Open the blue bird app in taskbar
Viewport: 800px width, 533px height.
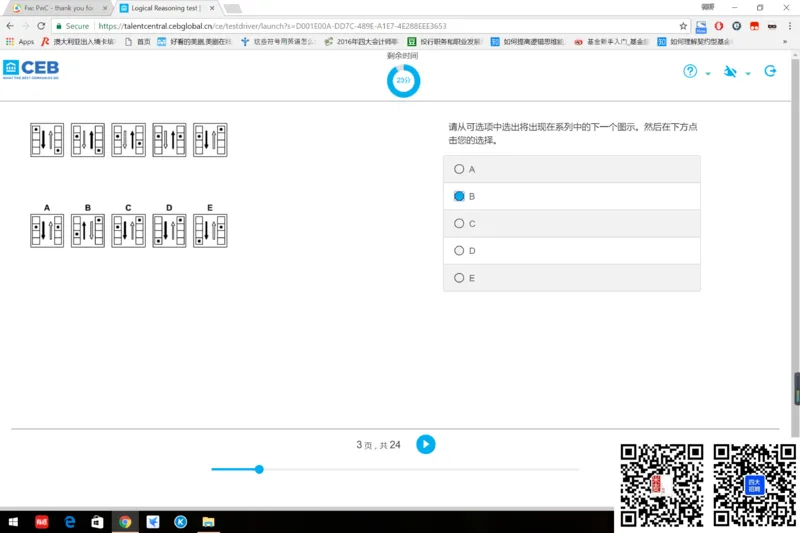(x=153, y=521)
